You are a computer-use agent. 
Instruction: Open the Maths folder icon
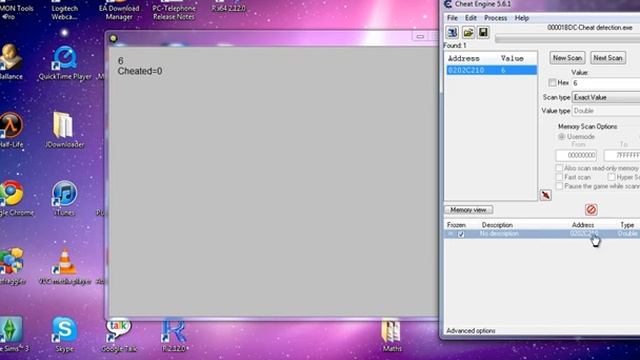[391, 335]
